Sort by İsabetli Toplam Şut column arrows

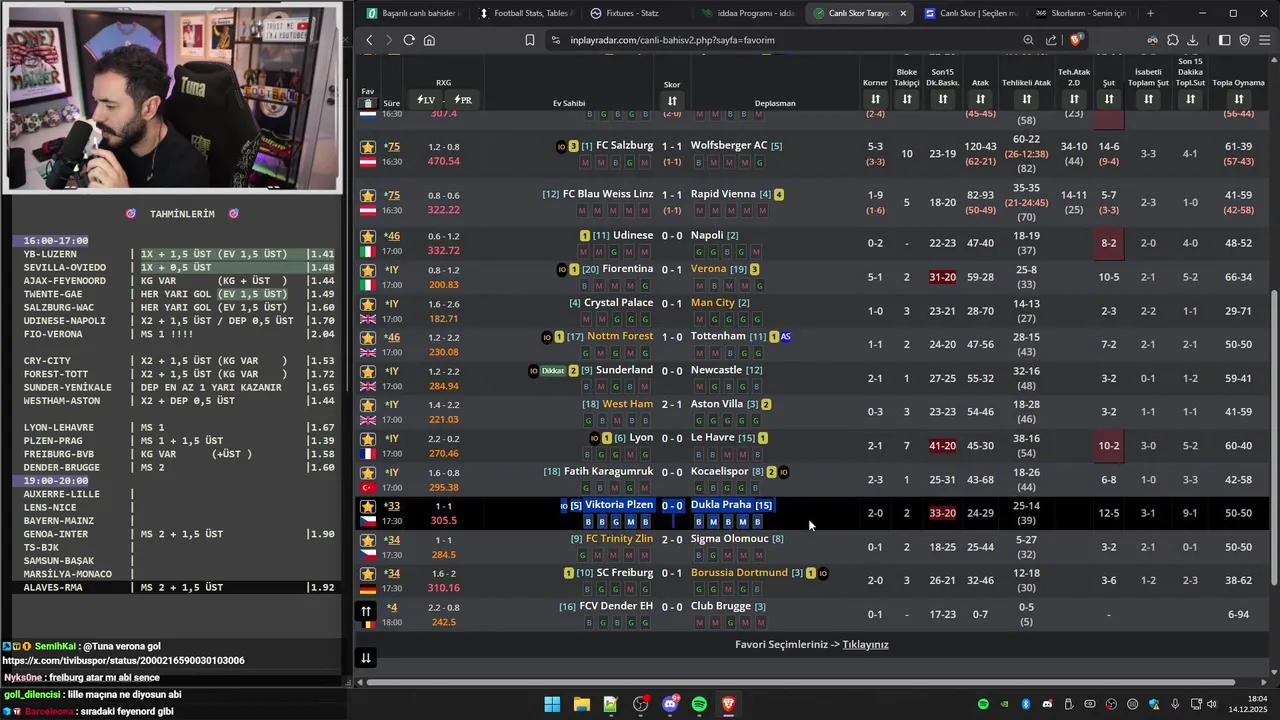coord(1148,99)
